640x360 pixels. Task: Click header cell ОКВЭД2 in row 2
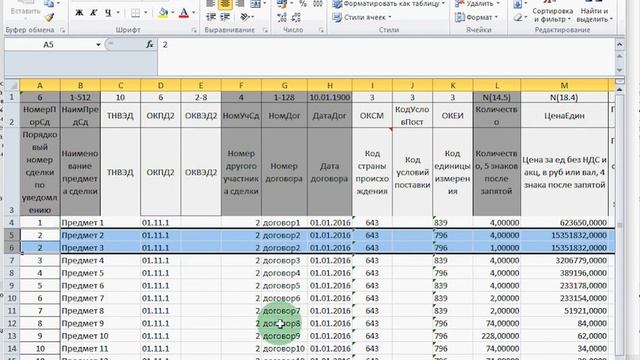[201, 116]
